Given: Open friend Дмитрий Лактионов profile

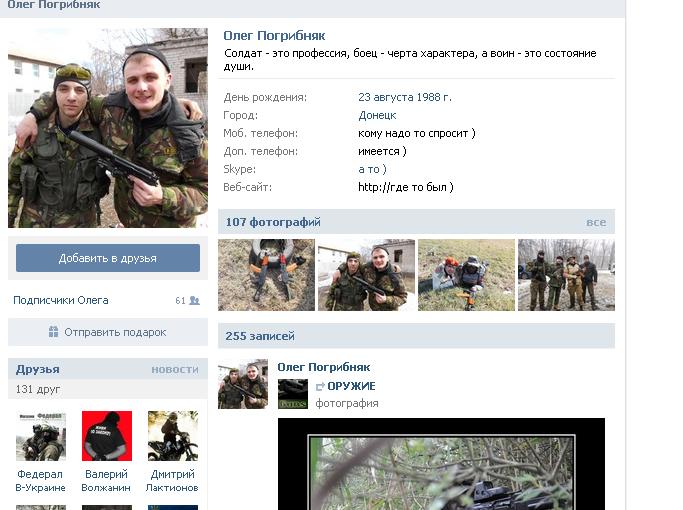Looking at the screenshot, I should coord(172,480).
